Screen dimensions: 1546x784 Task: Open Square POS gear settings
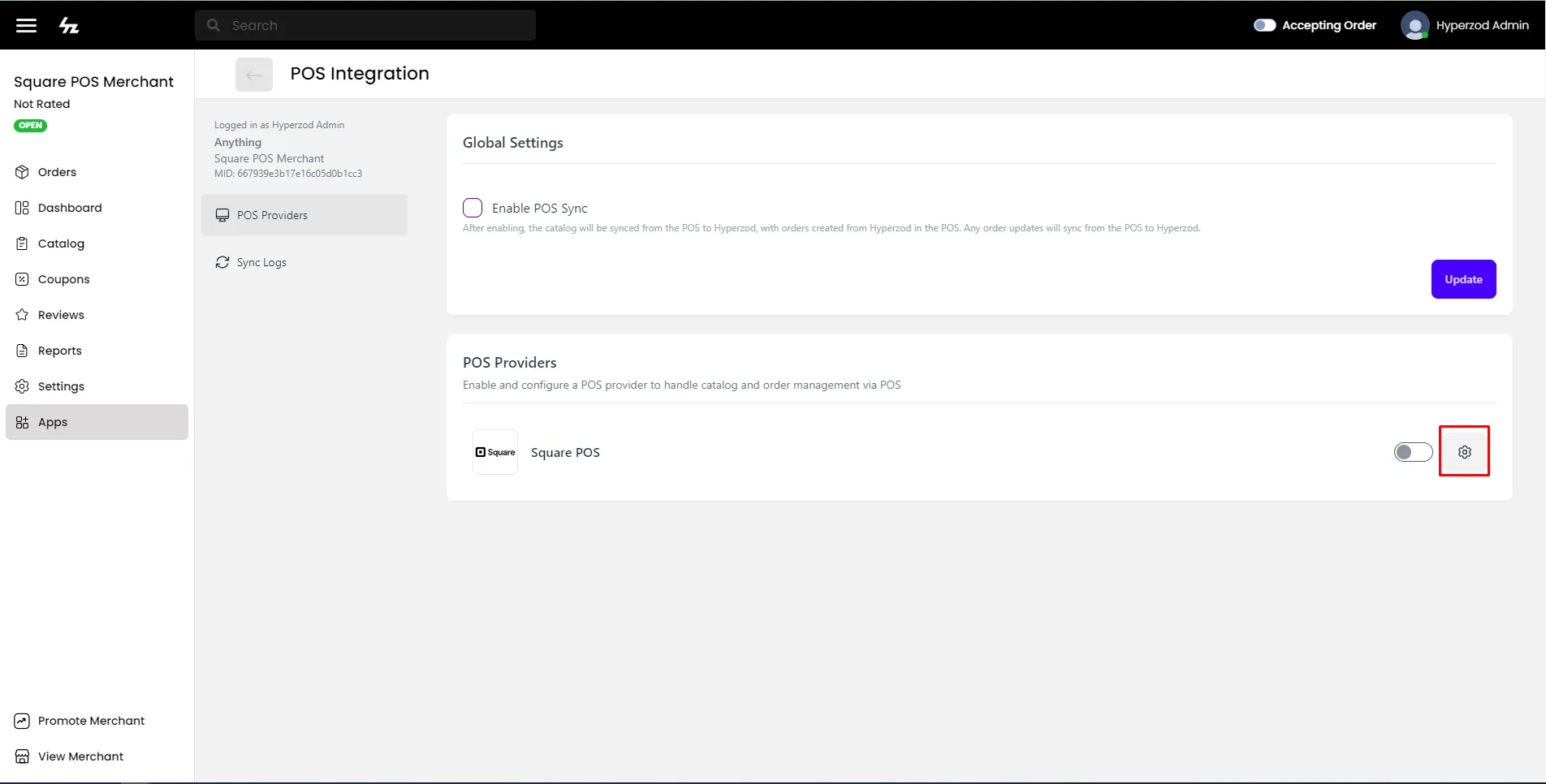click(x=1464, y=452)
